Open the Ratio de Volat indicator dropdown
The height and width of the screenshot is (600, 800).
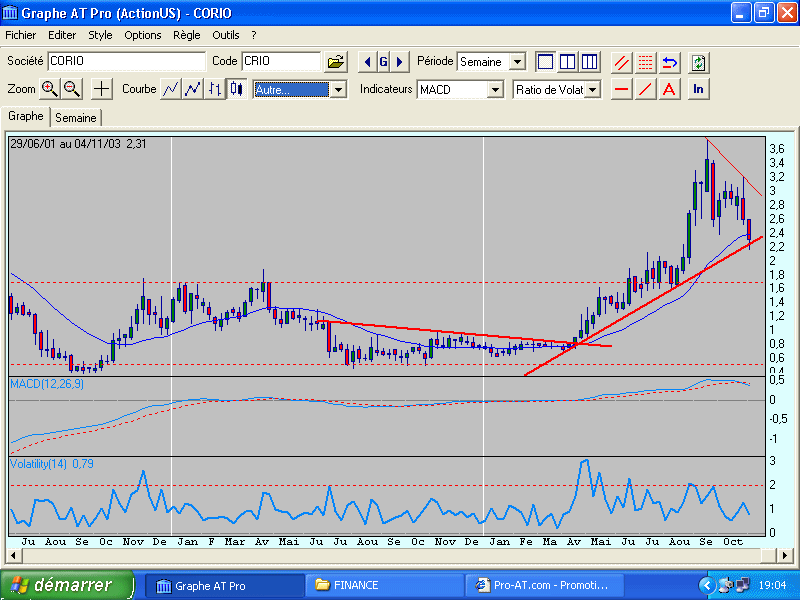pyautogui.click(x=592, y=90)
